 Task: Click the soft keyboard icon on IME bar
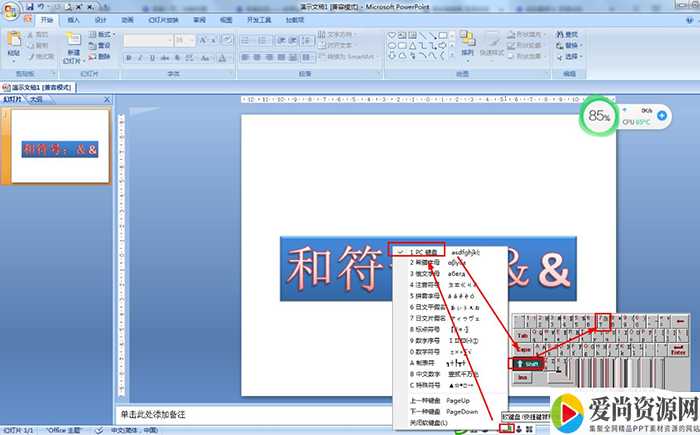tap(509, 428)
